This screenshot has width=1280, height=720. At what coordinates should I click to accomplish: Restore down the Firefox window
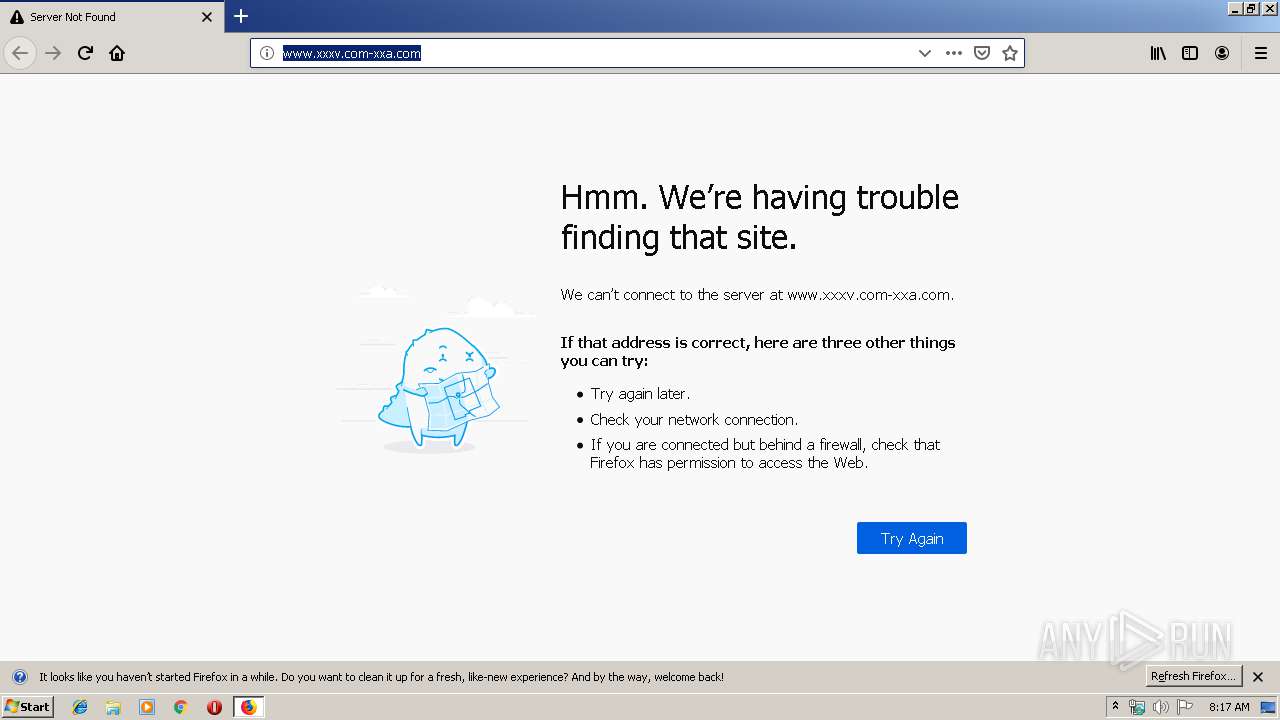[x=1251, y=8]
